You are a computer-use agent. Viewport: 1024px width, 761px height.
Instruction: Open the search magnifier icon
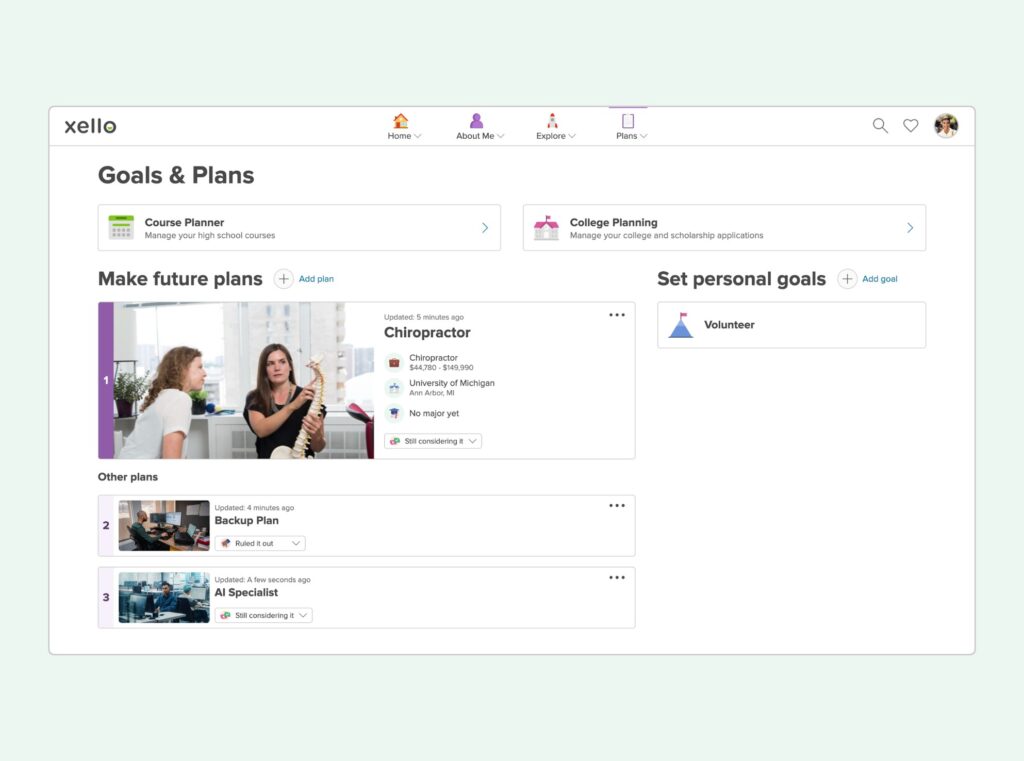click(880, 126)
